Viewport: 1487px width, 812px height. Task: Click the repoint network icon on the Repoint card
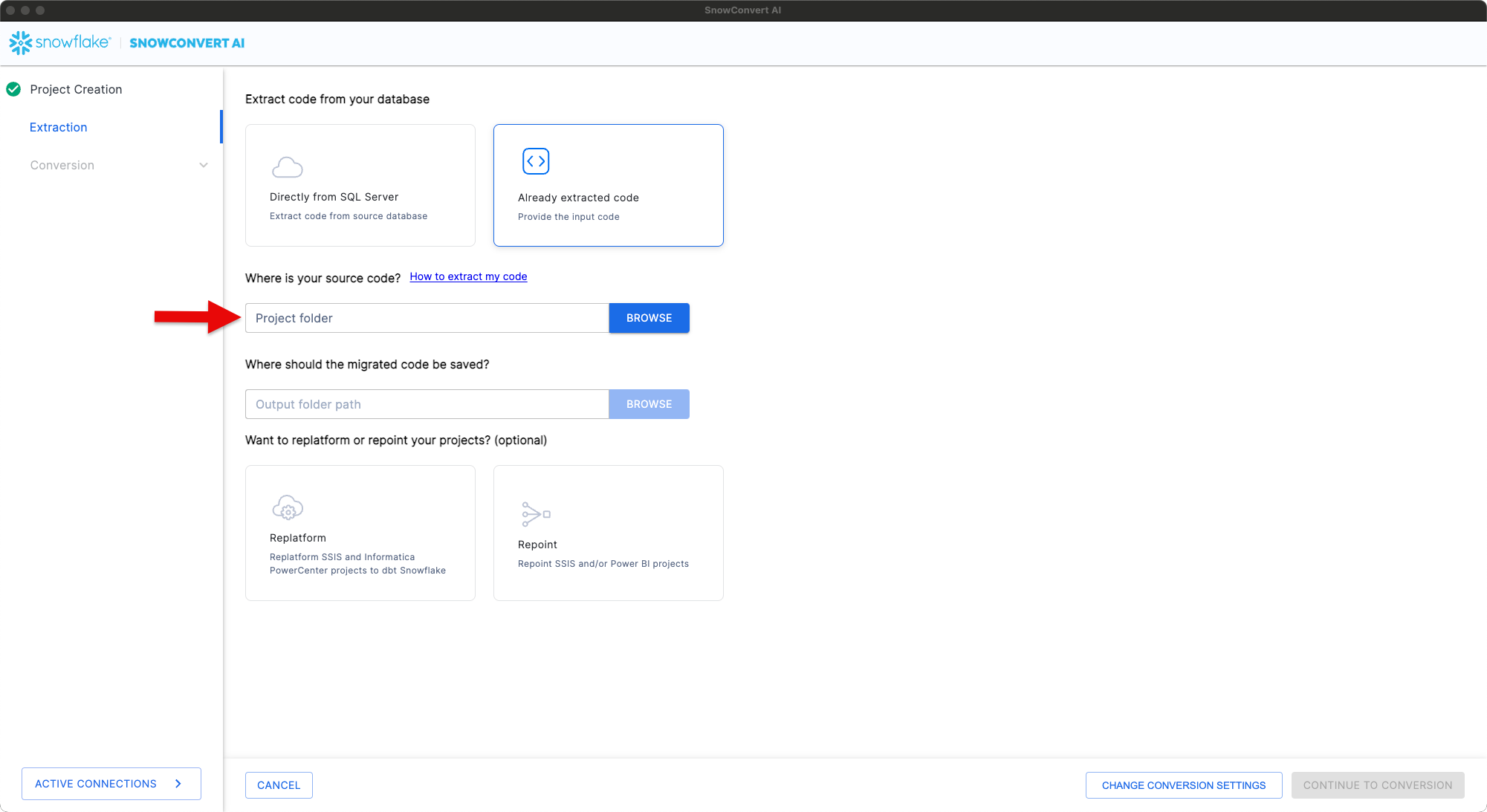point(536,513)
